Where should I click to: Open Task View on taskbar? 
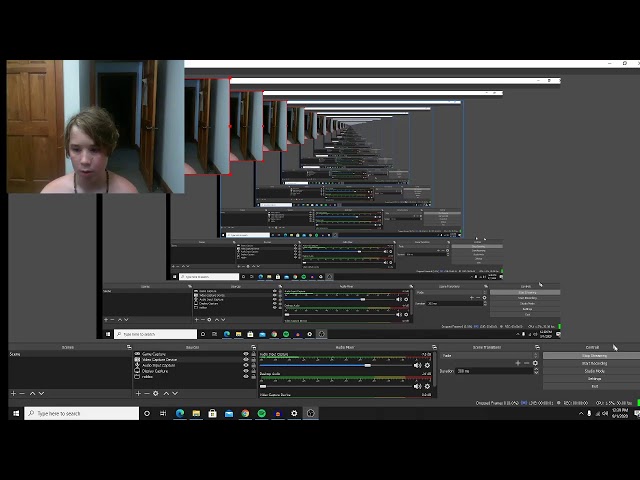[x=163, y=413]
